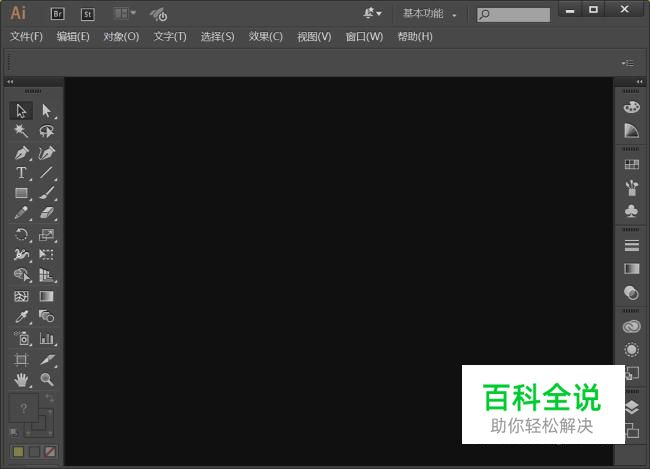This screenshot has width=650, height=469.
Task: Select the Perspective Grid tool
Action: 46,275
